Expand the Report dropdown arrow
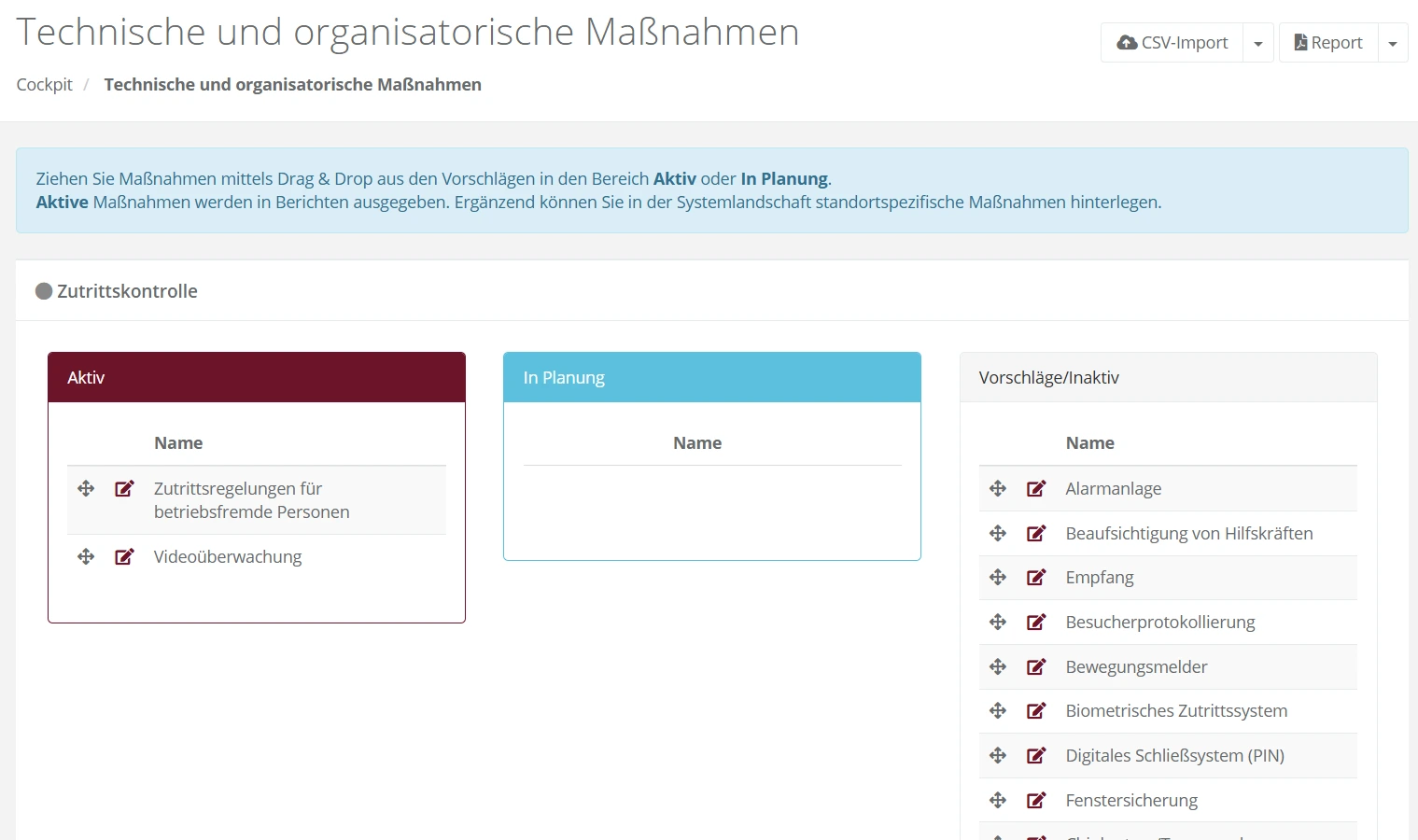This screenshot has width=1418, height=840. click(x=1393, y=44)
